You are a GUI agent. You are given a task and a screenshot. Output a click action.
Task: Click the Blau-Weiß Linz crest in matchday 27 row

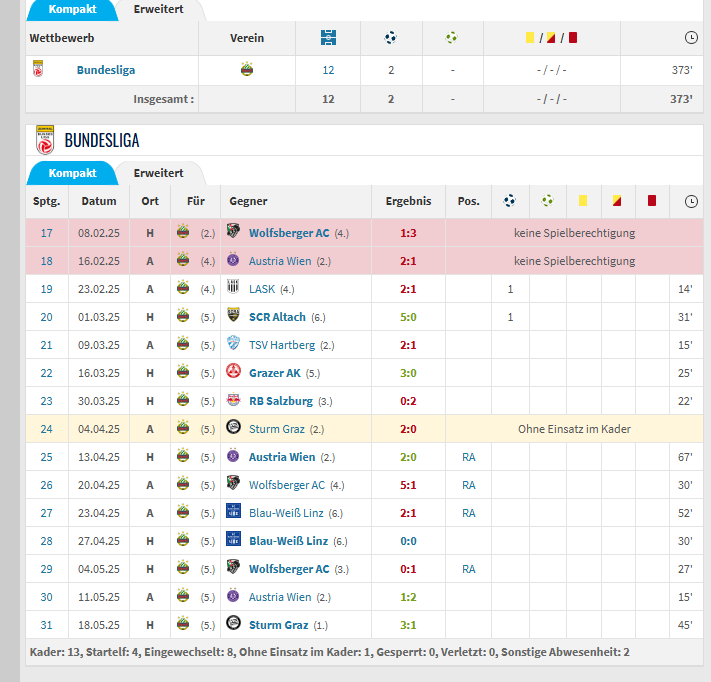point(233,513)
